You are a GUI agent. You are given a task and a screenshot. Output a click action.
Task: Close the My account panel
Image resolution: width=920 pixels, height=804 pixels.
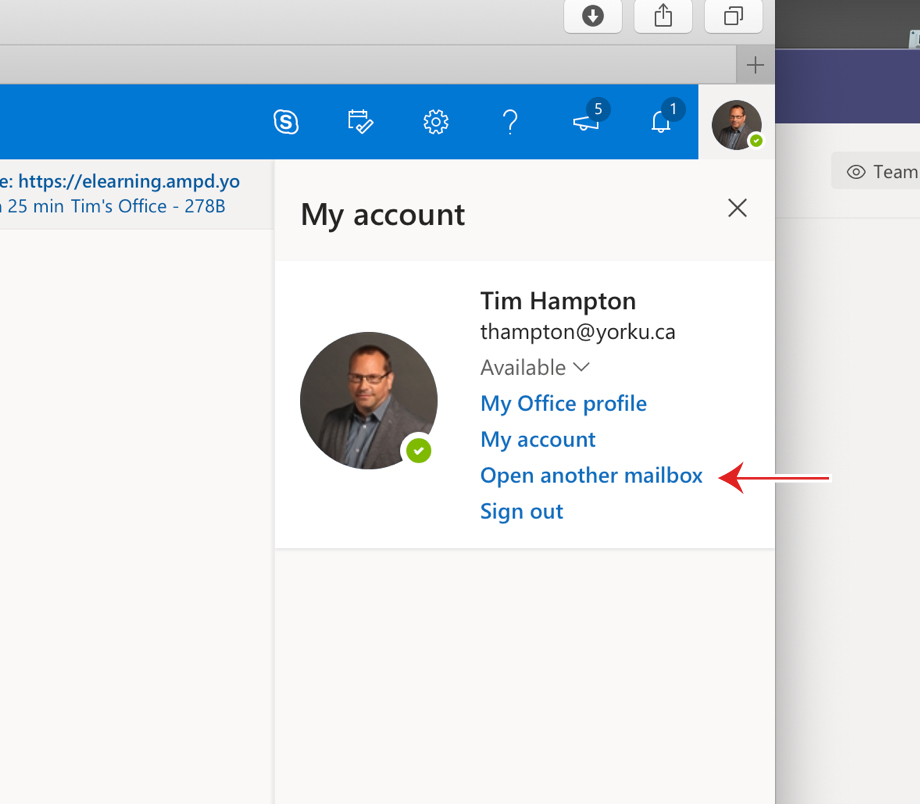pyautogui.click(x=737, y=208)
